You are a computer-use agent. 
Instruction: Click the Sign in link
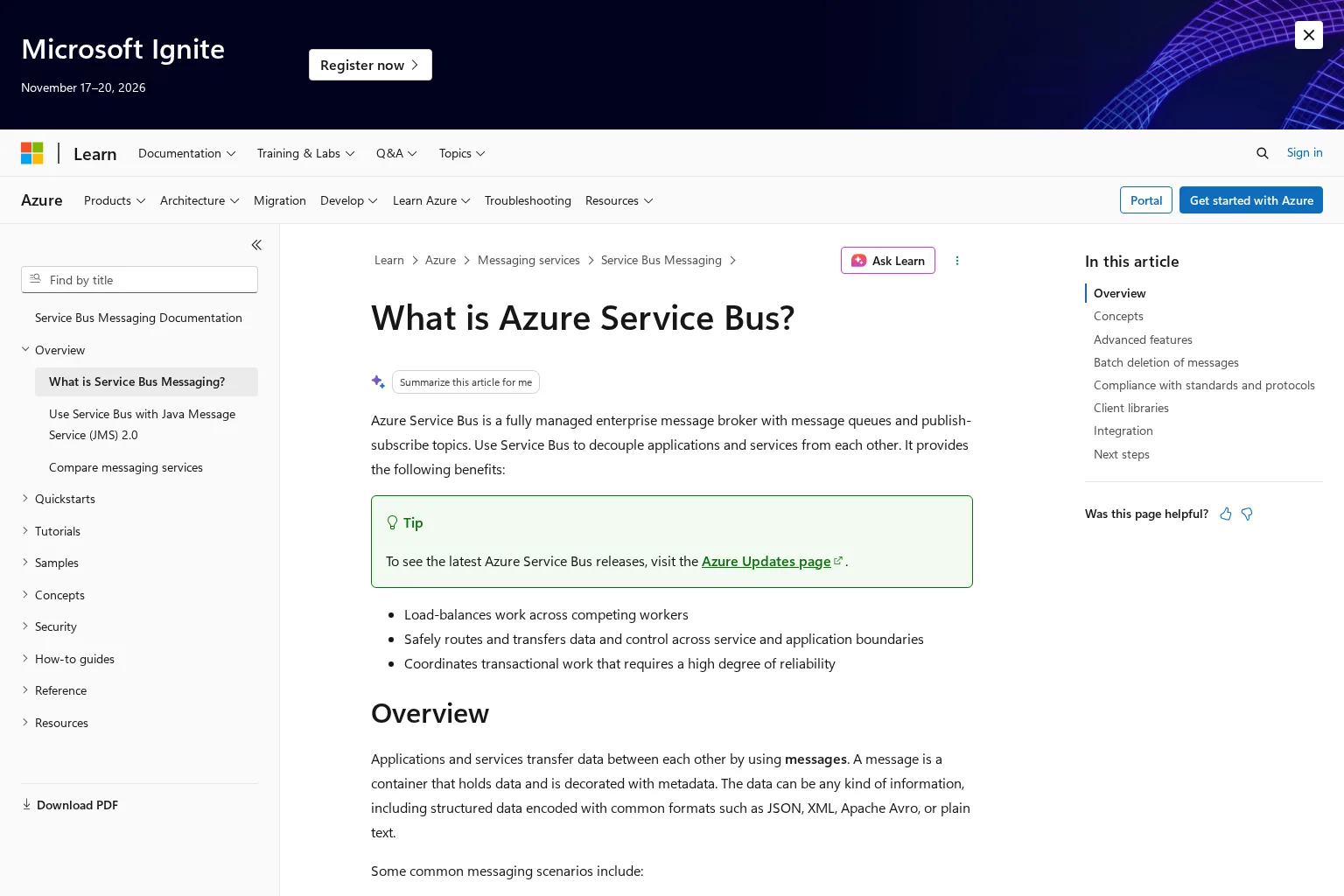tap(1305, 152)
